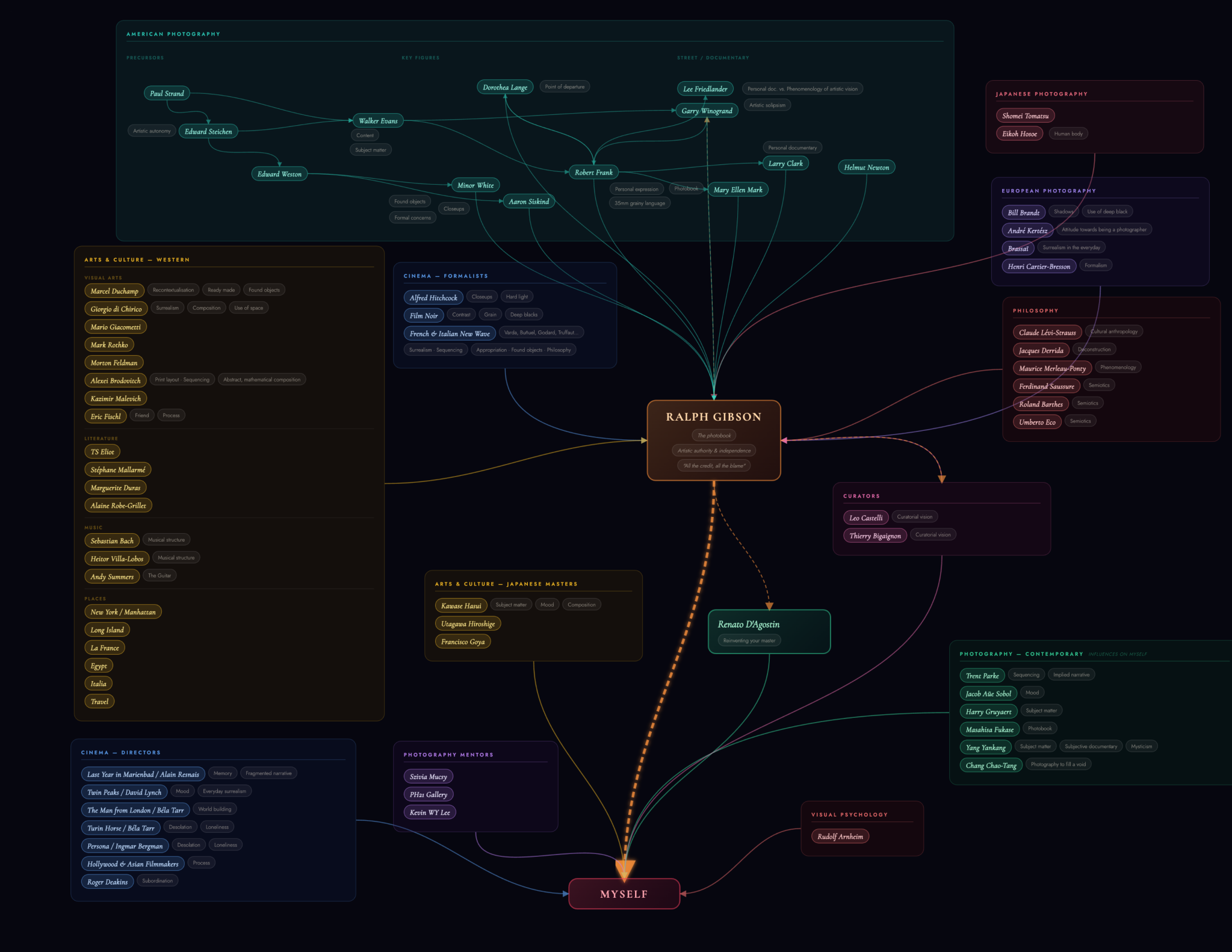The height and width of the screenshot is (952, 1232).
Task: Open the Renato D'Agostin node
Action: click(x=749, y=624)
